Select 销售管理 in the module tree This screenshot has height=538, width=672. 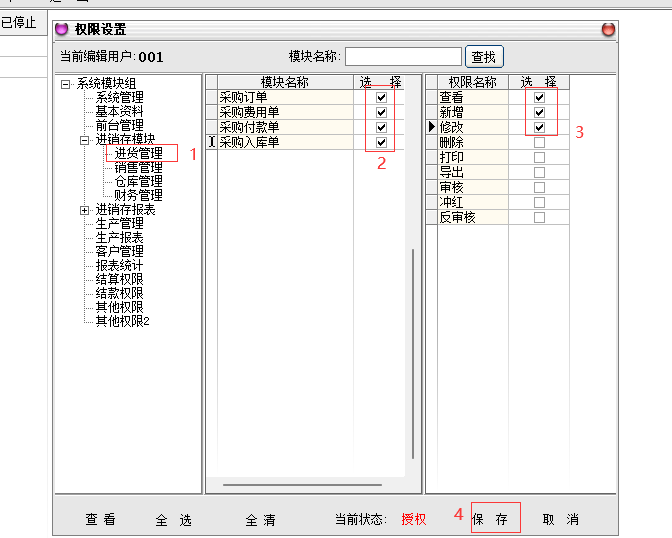(x=138, y=168)
